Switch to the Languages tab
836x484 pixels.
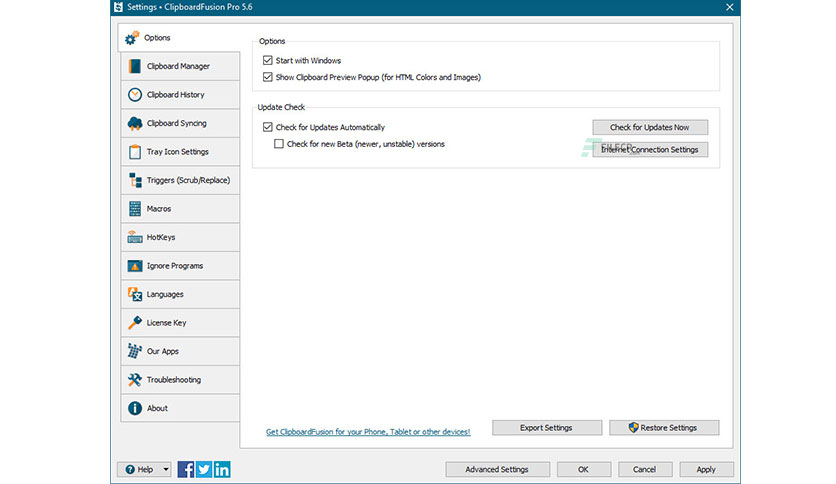pyautogui.click(x=180, y=294)
